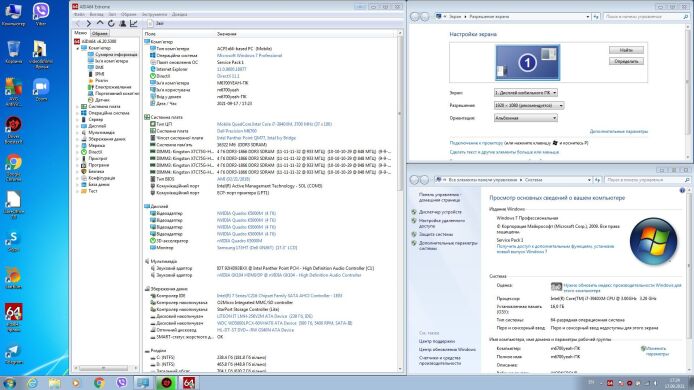Open Центр обновления Windows link

(447, 350)
